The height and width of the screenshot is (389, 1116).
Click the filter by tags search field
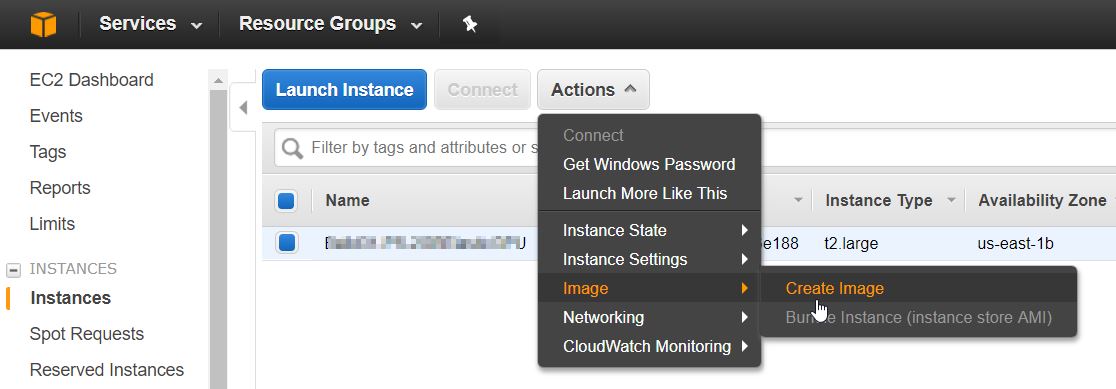click(x=406, y=148)
